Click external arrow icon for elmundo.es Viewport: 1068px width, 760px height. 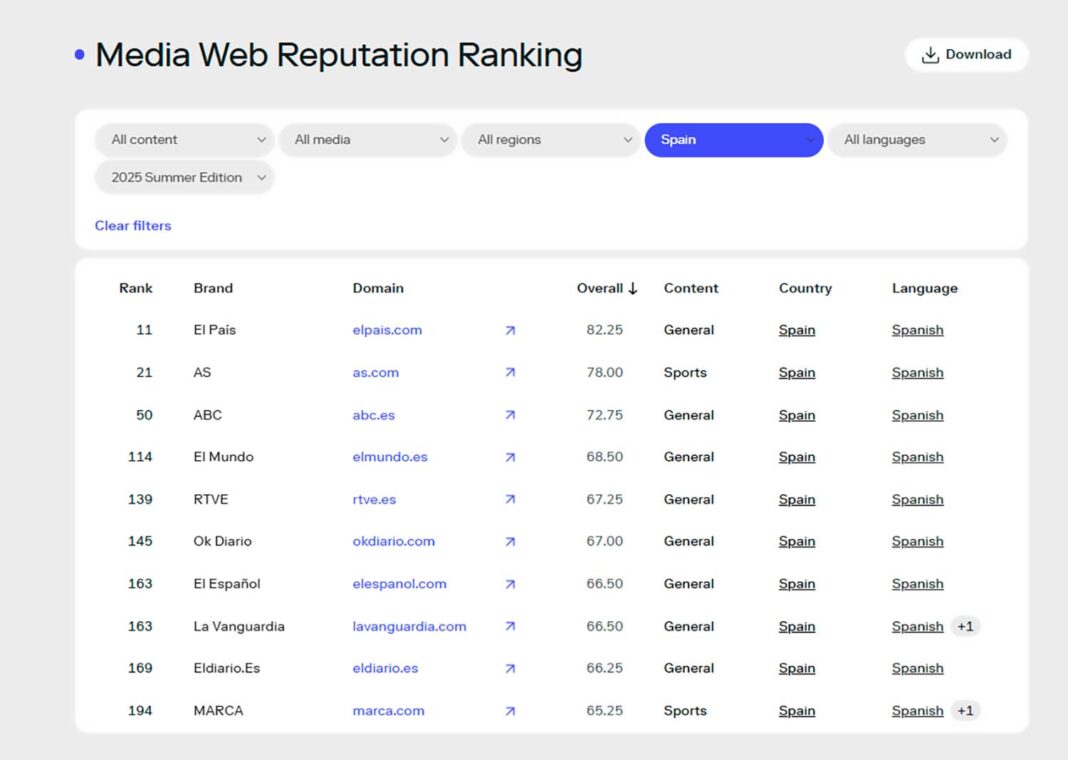(x=510, y=457)
